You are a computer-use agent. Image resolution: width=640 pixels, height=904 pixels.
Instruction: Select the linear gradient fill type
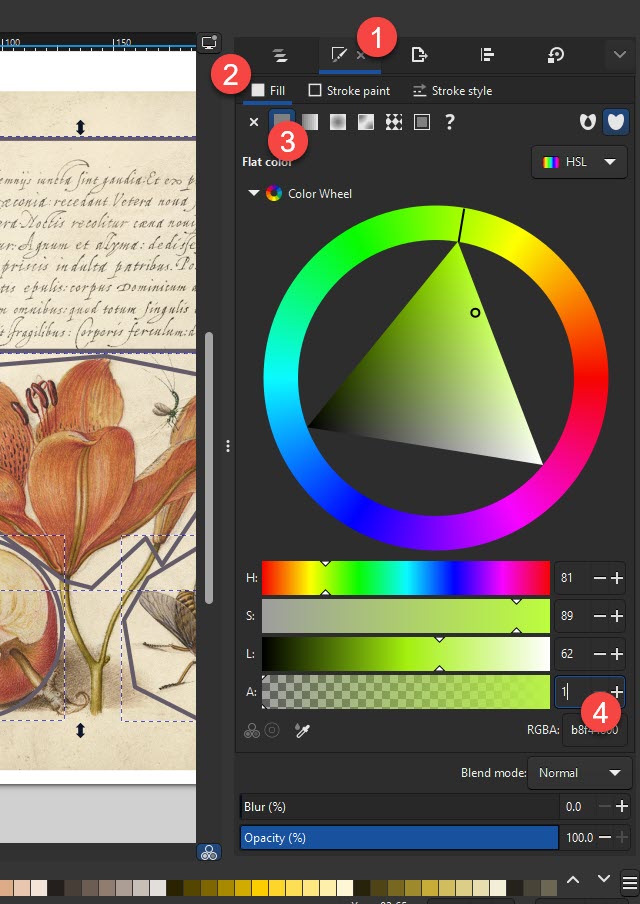point(310,122)
